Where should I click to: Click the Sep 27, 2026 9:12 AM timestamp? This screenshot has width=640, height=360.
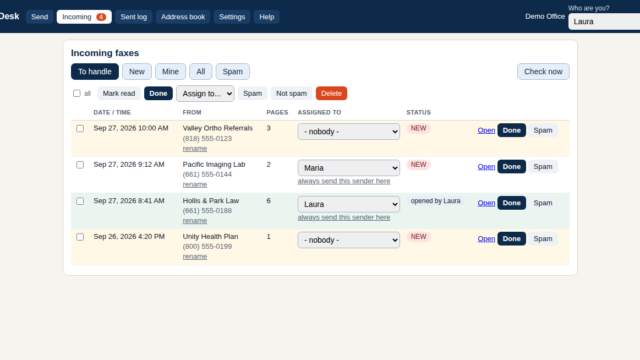(x=129, y=164)
